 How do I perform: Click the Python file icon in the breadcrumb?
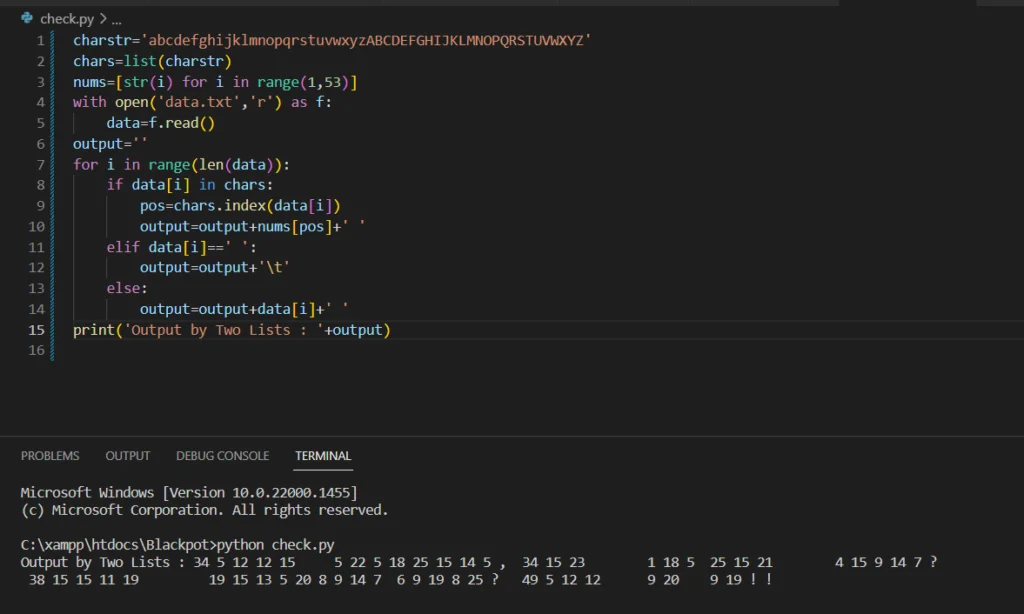[27, 18]
